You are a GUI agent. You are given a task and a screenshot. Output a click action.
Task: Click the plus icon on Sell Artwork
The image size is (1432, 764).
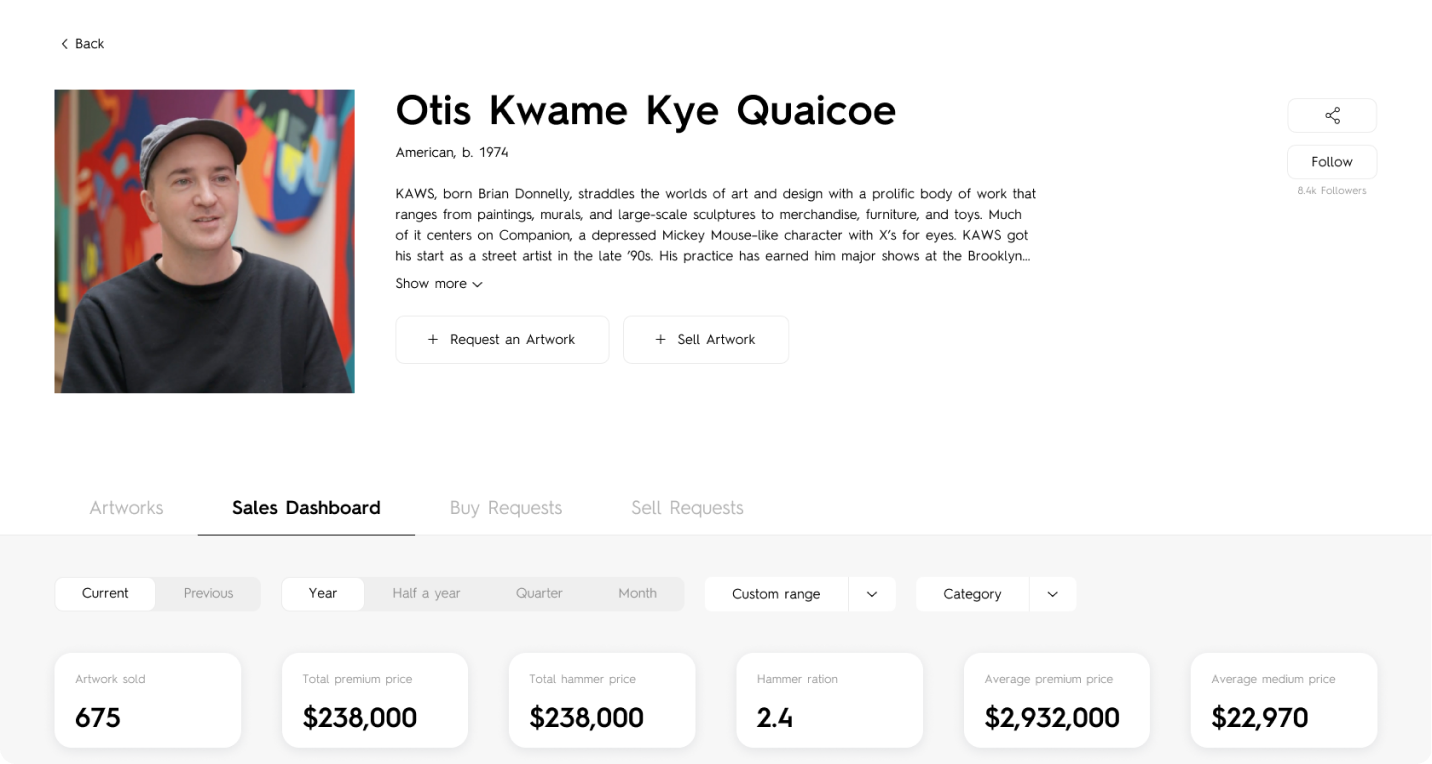[660, 340]
